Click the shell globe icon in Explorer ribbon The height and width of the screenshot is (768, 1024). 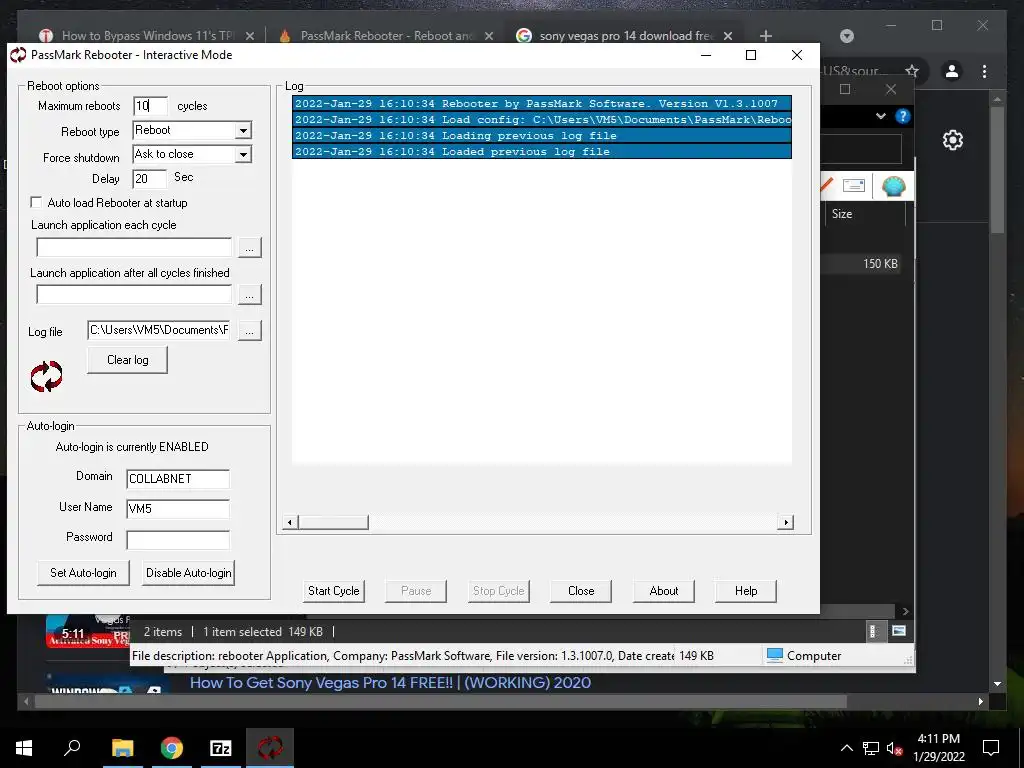coord(893,186)
